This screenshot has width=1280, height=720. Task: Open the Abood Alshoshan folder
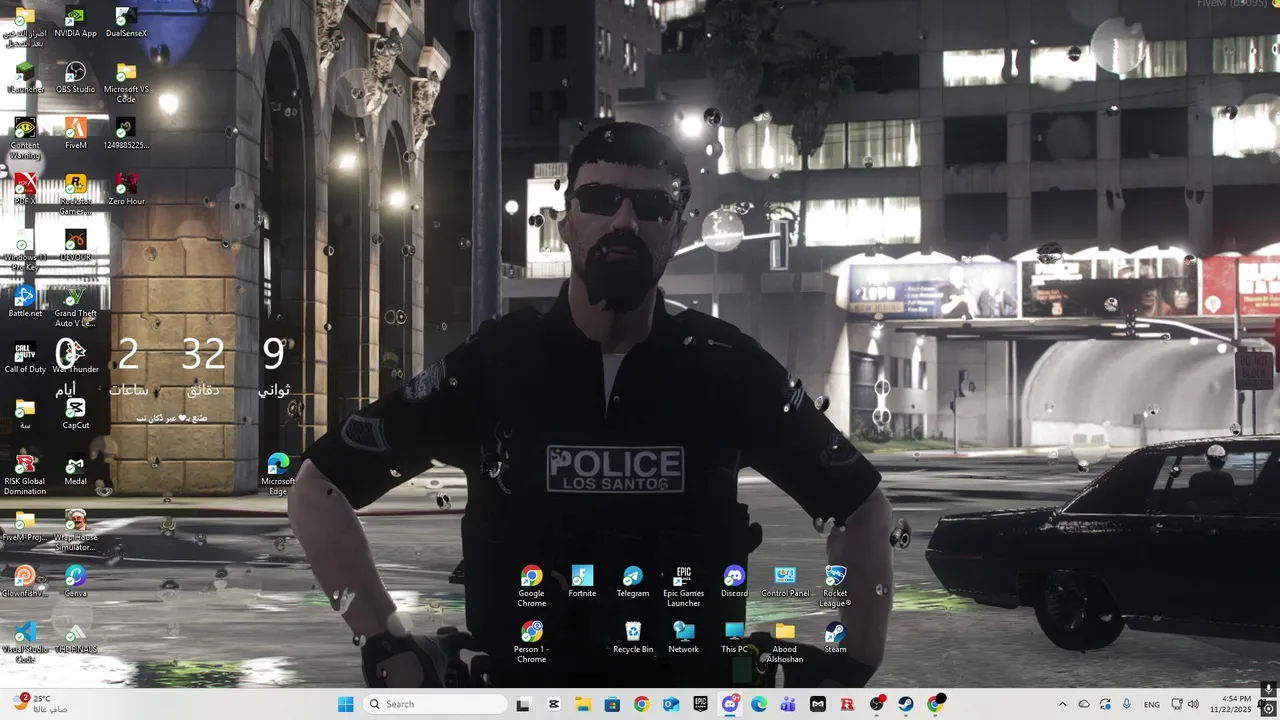(785, 644)
